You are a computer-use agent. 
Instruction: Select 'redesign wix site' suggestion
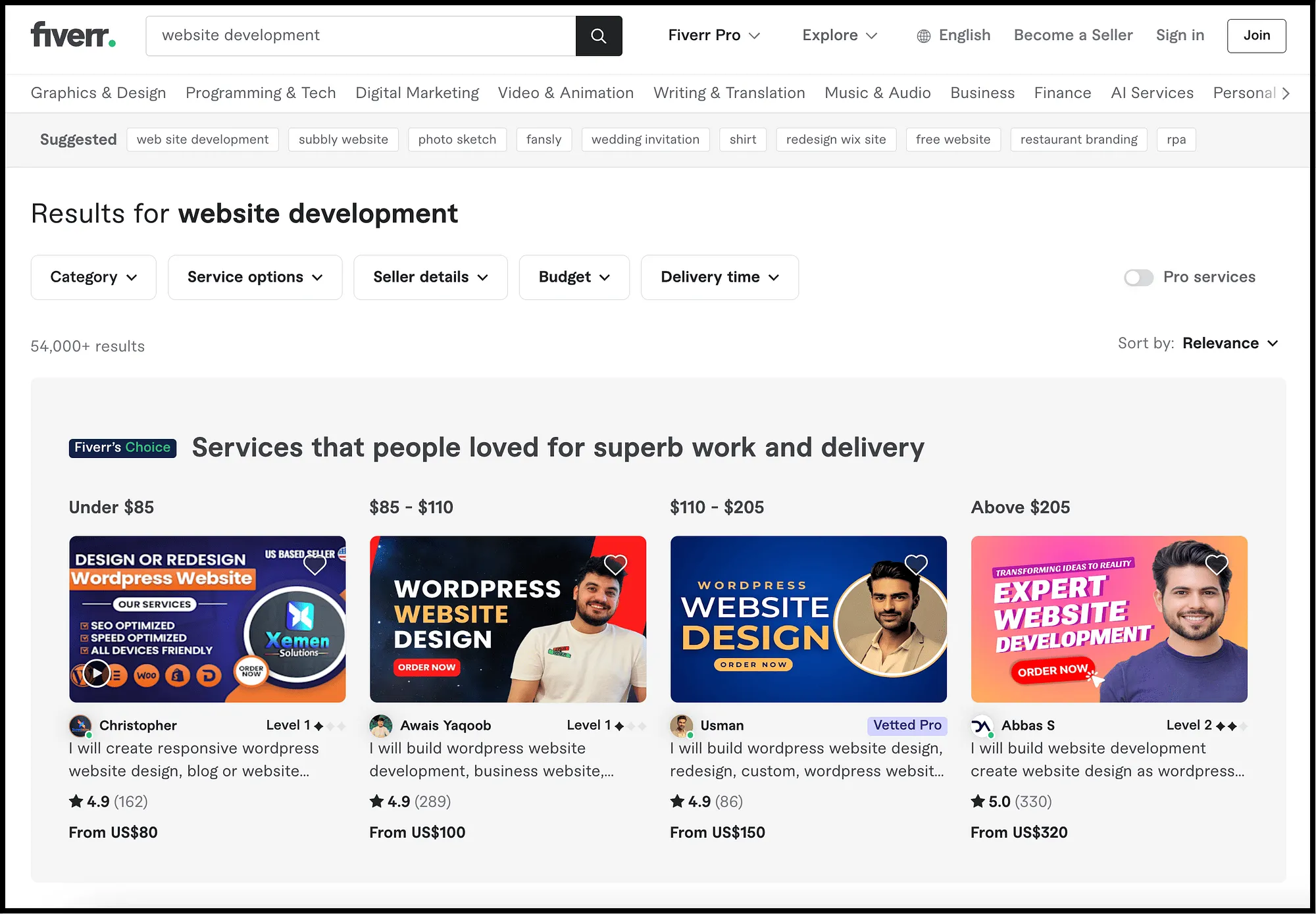click(x=836, y=140)
